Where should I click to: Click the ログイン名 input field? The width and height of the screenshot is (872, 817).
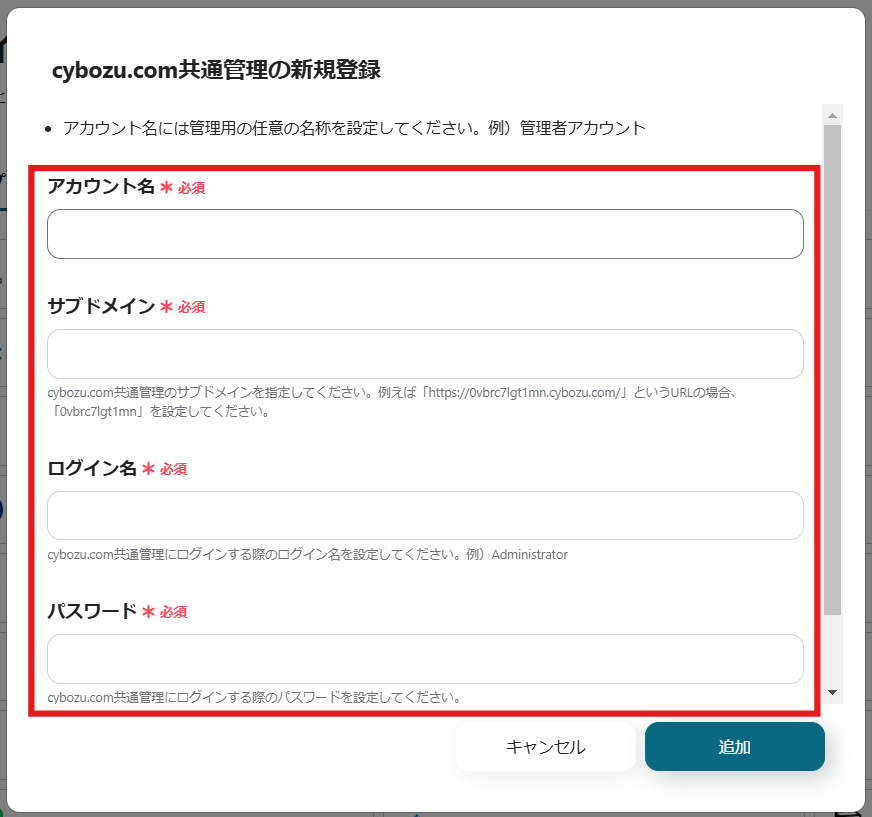point(425,516)
